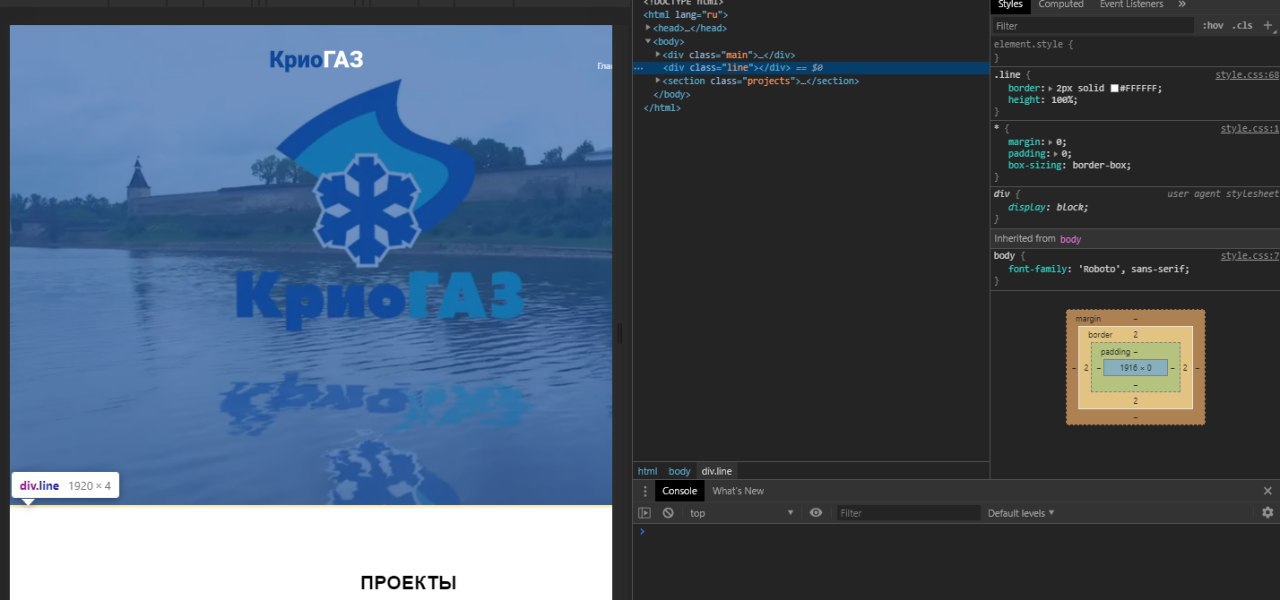Open the top execution context dropdown

coord(741,513)
